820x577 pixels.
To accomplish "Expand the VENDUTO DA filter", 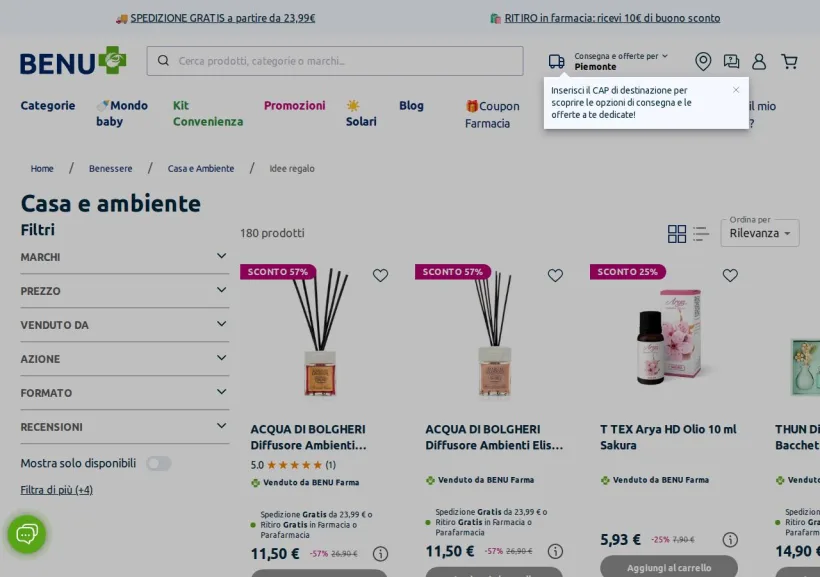I will click(x=124, y=325).
